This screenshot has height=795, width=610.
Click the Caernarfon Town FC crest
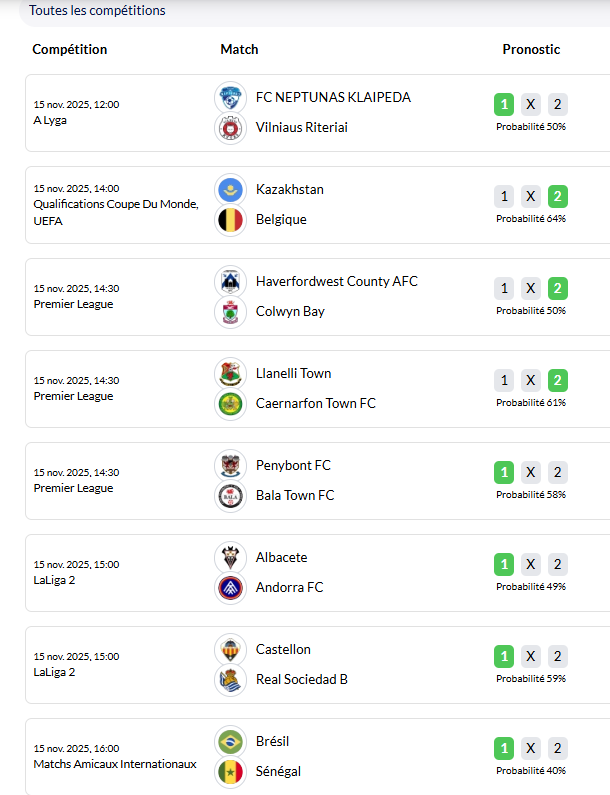coord(230,404)
